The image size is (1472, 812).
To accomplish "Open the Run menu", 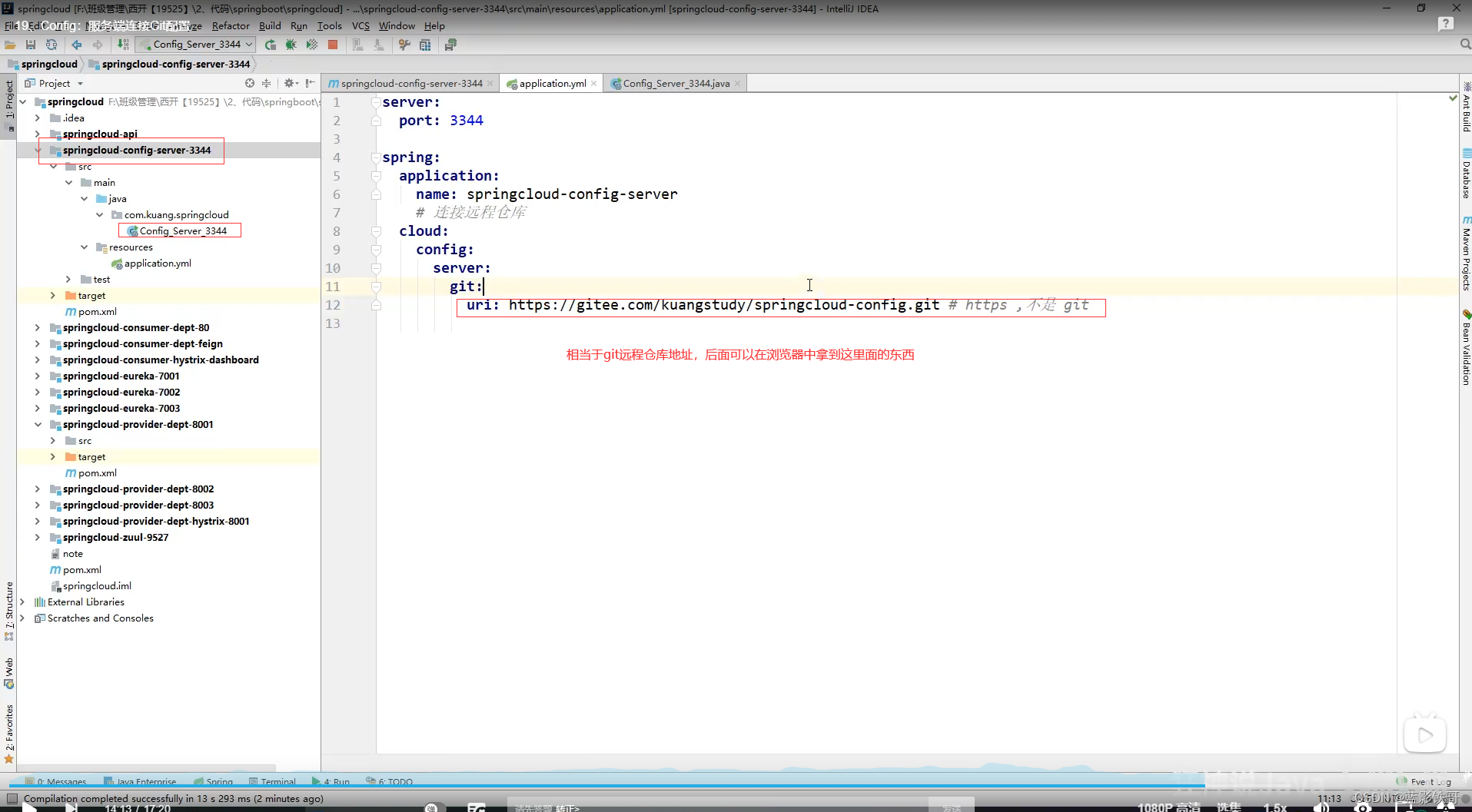I will pyautogui.click(x=299, y=25).
